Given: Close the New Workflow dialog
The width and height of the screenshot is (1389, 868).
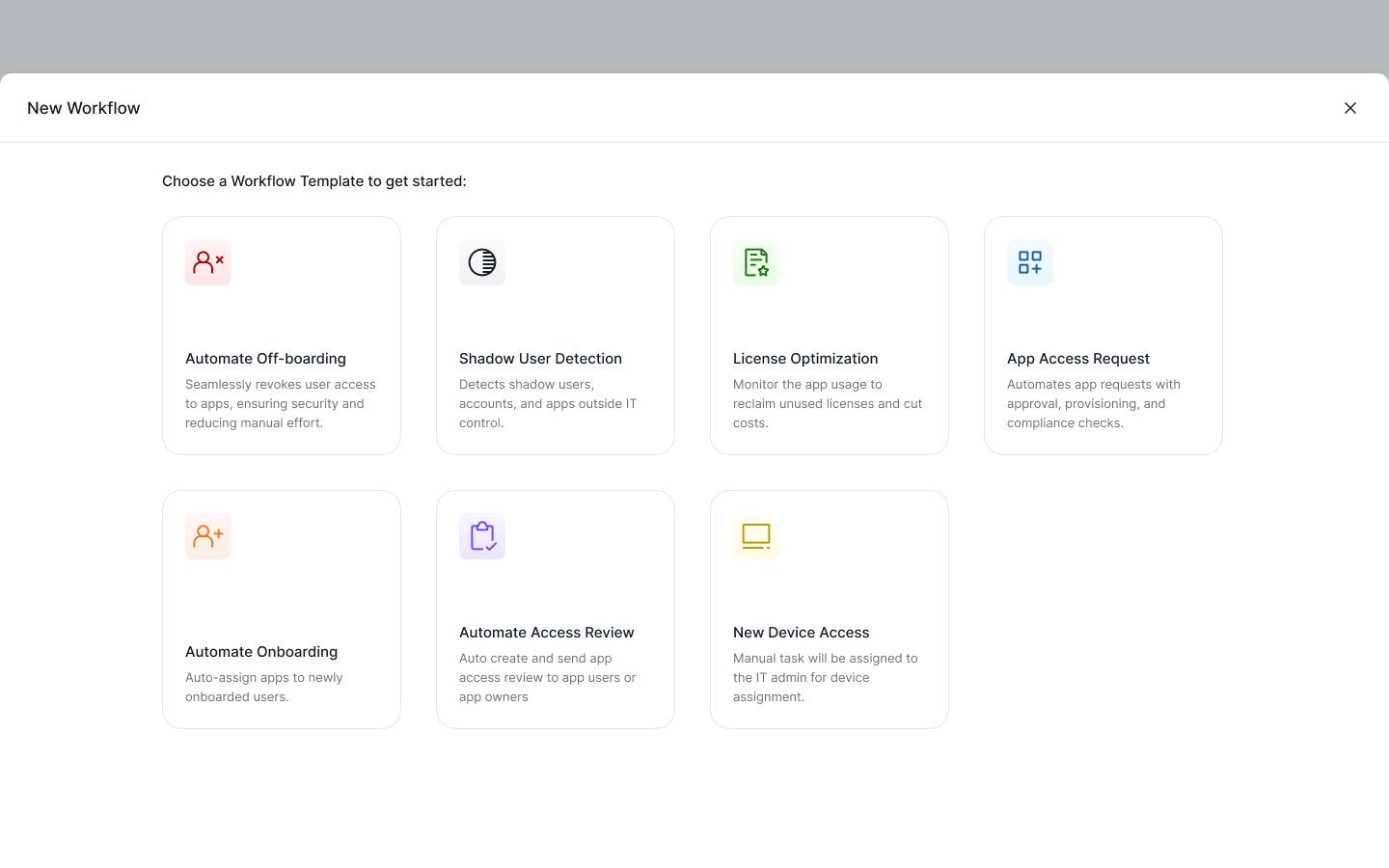Looking at the screenshot, I should [1350, 108].
